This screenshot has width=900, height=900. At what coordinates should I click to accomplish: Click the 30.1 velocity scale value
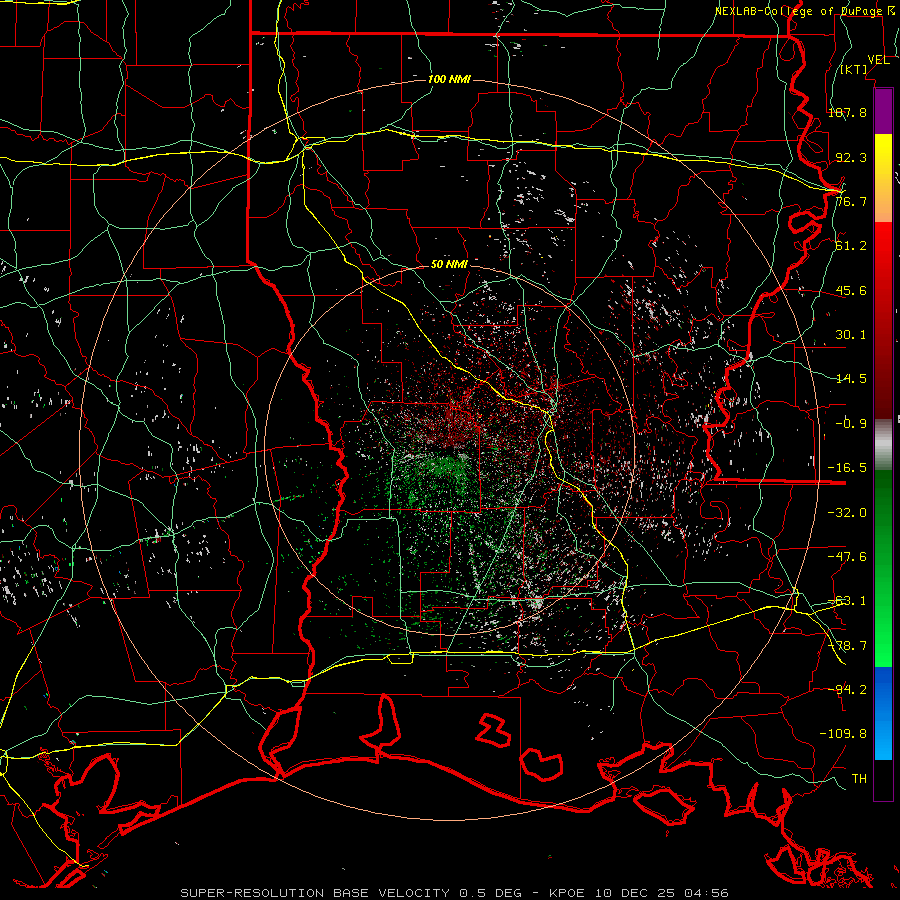coord(851,334)
